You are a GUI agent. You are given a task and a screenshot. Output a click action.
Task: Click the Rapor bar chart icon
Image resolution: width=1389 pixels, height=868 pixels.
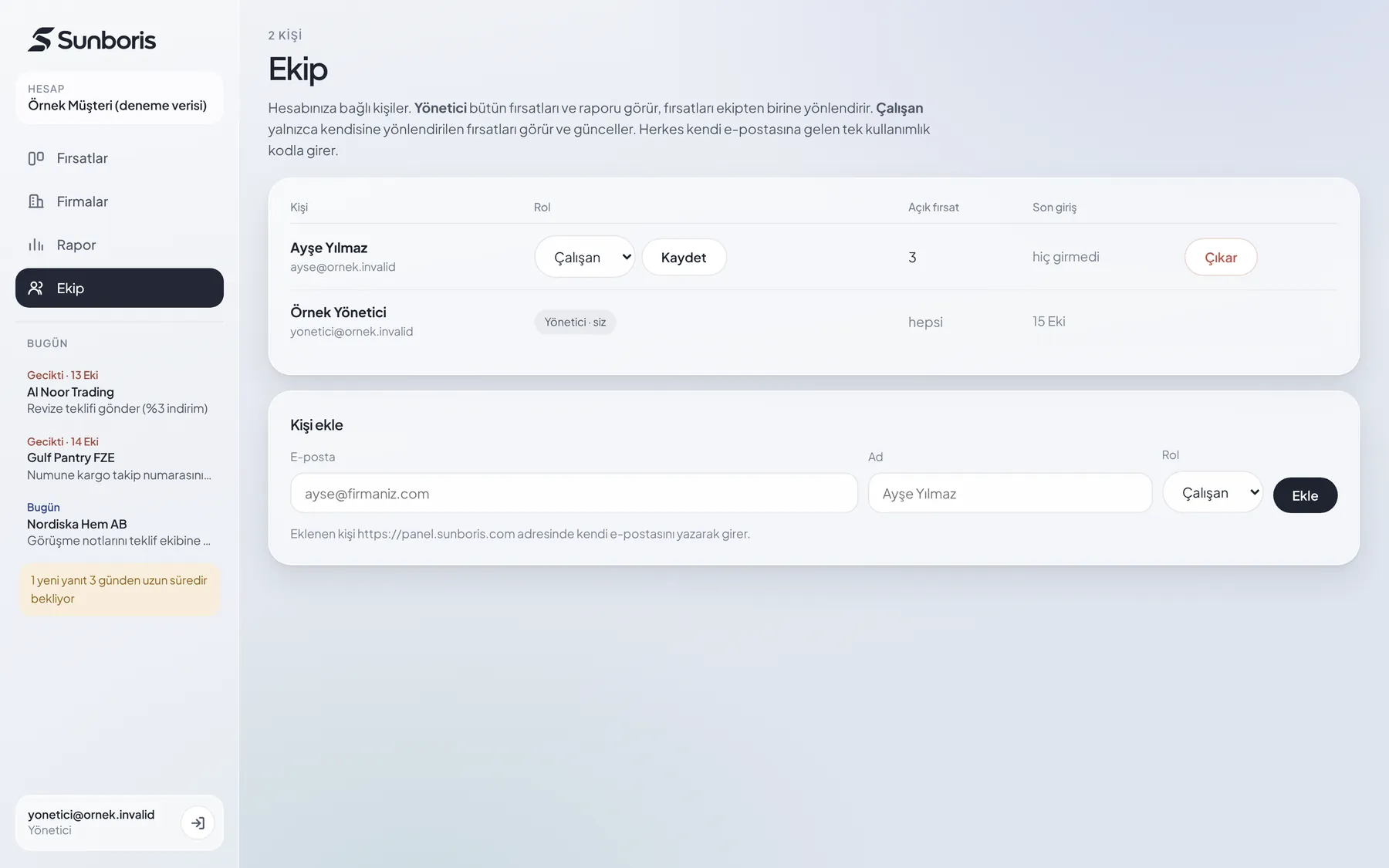(36, 245)
